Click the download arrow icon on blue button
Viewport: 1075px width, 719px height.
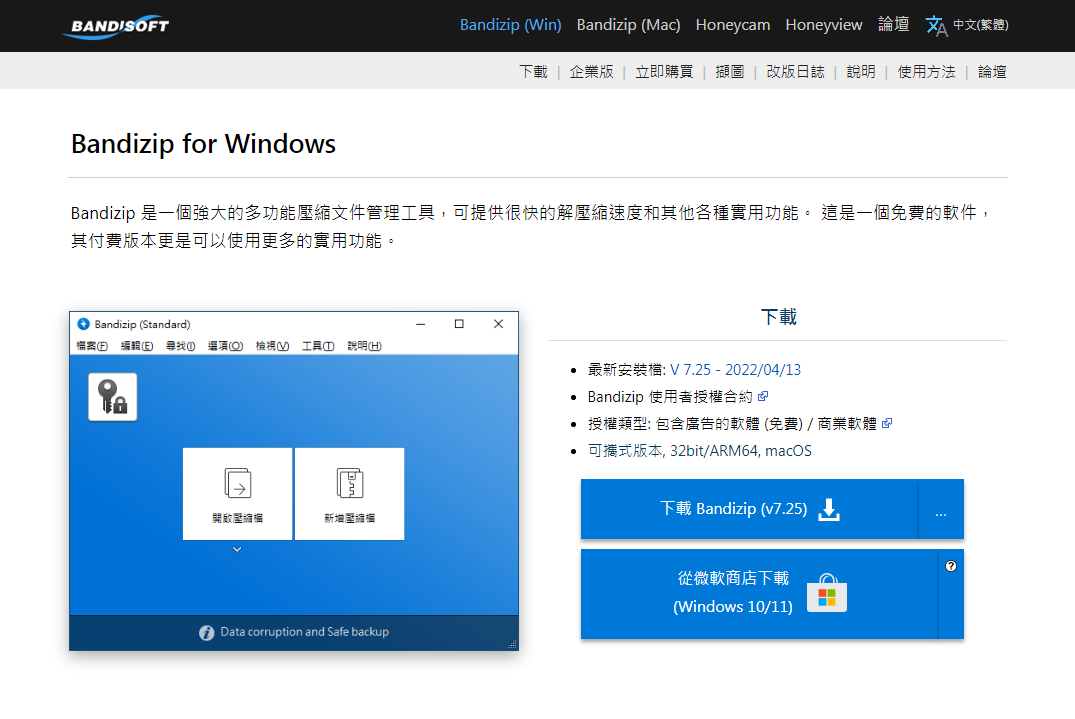(x=829, y=509)
